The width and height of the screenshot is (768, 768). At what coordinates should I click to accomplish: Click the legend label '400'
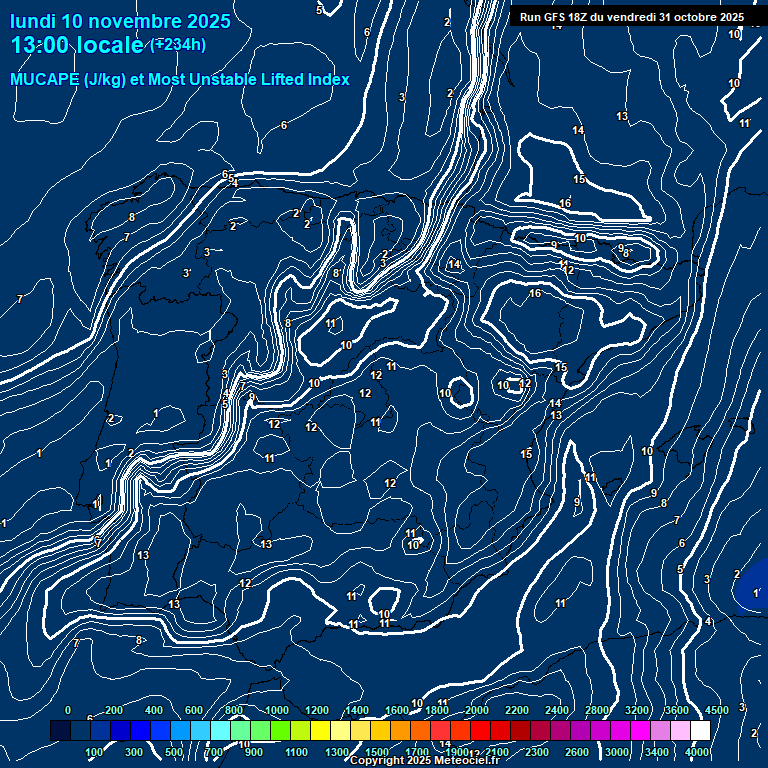click(154, 710)
